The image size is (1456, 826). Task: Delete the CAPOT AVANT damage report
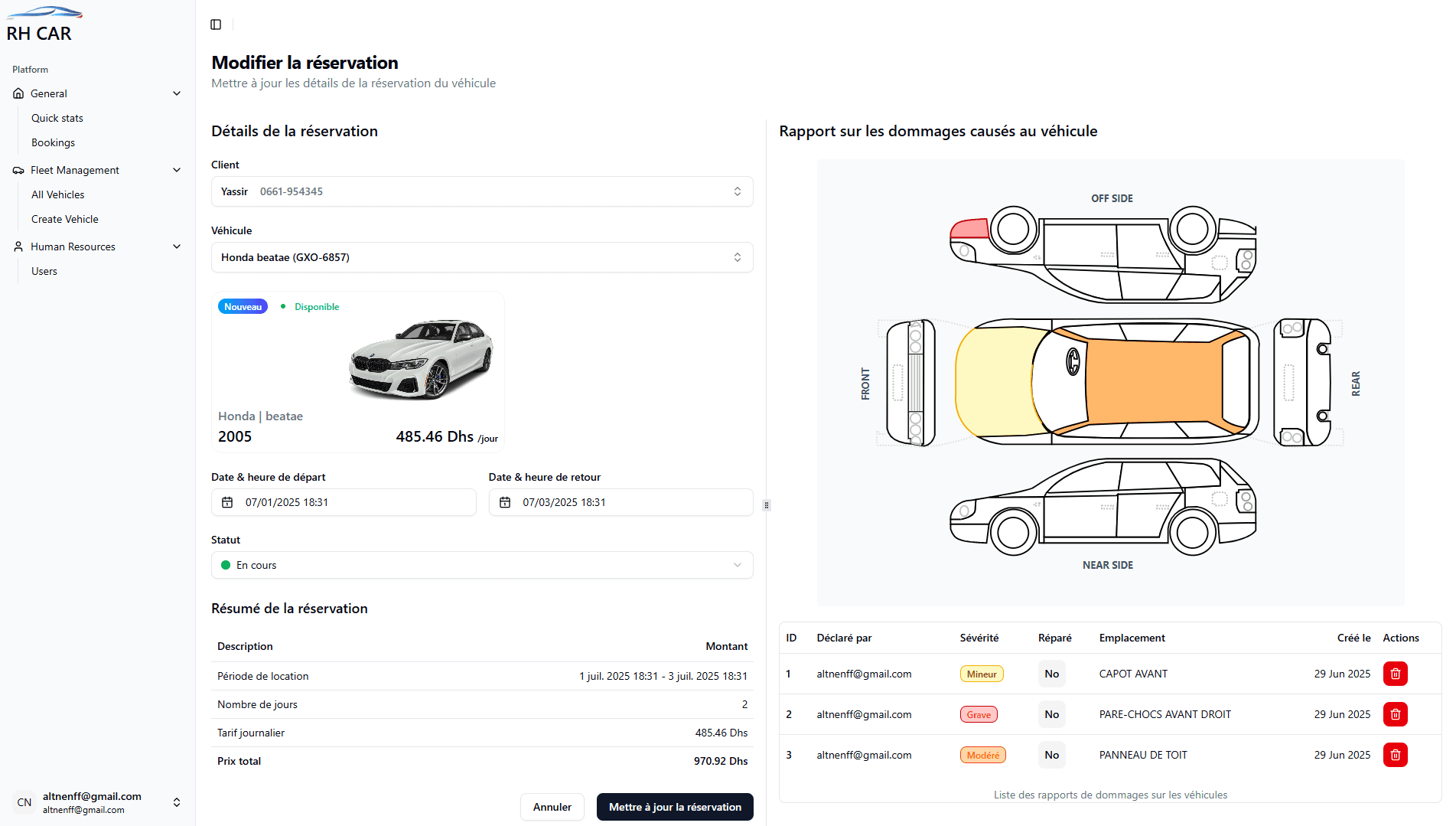(x=1395, y=674)
